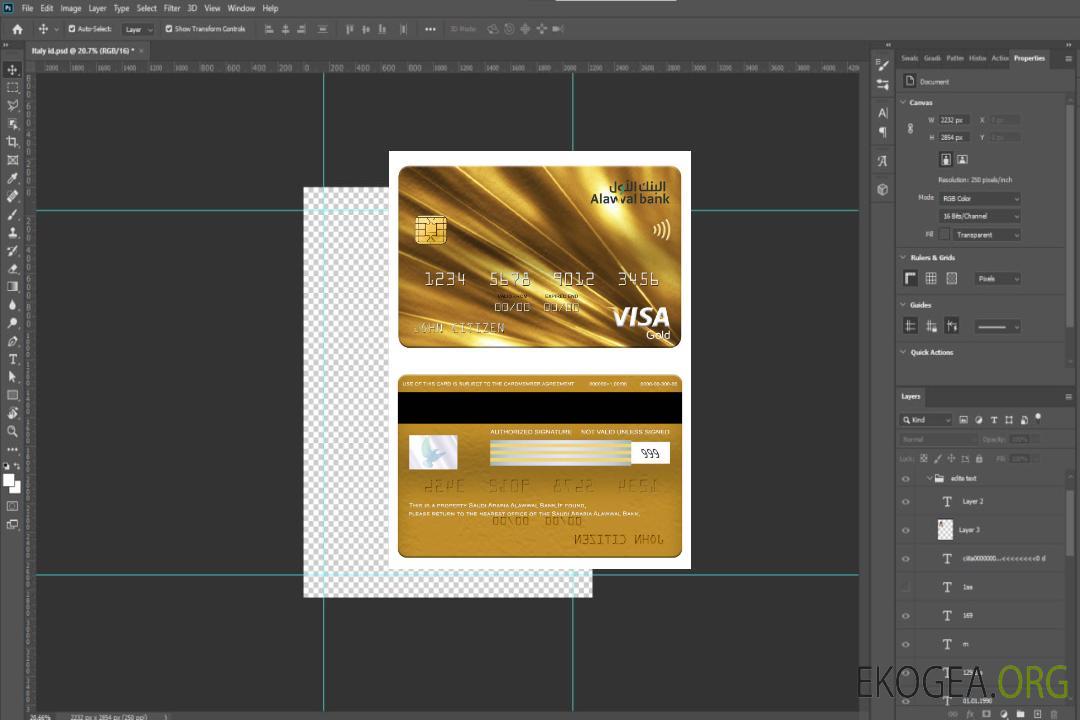Collapse the Quick Actions section
The image size is (1080, 720).
click(903, 352)
